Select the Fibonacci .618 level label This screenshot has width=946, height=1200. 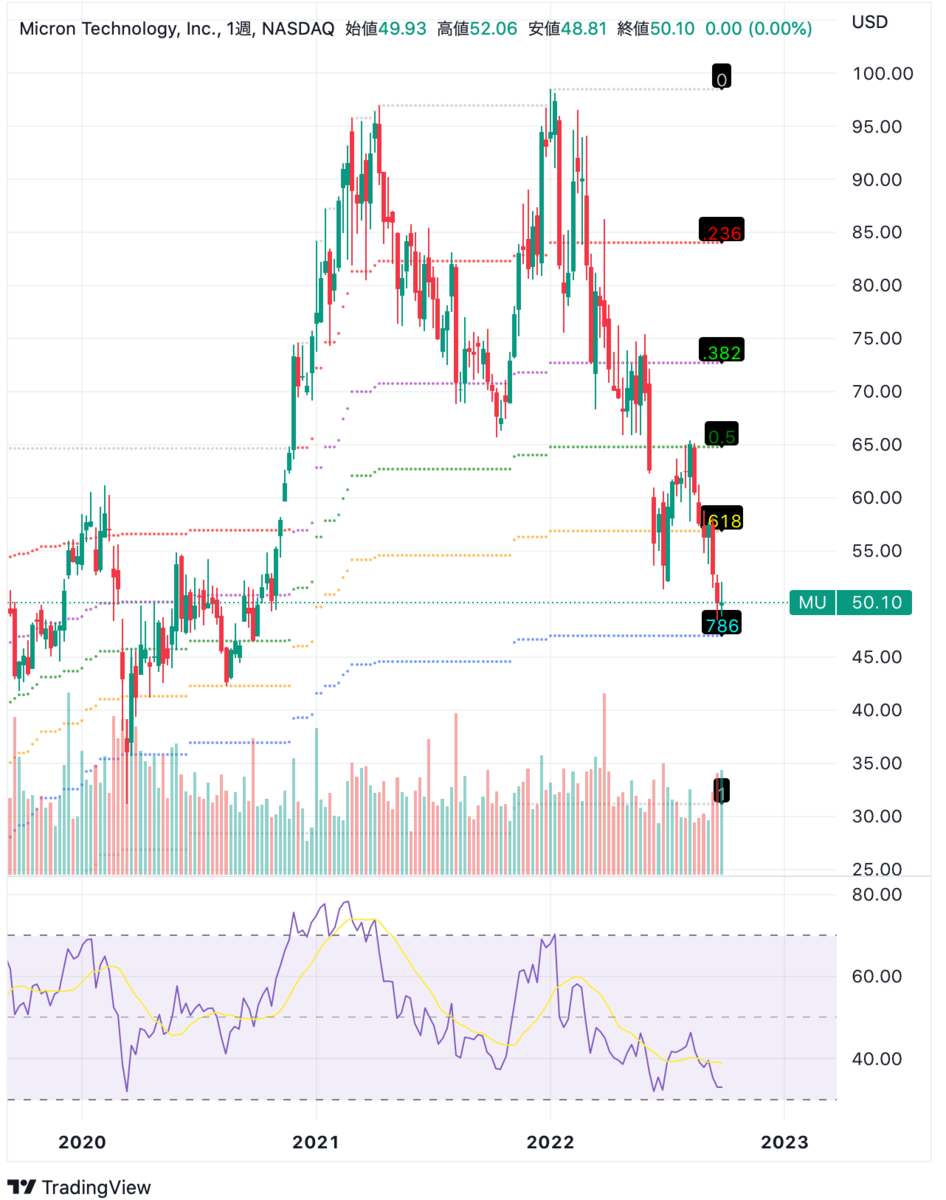[723, 519]
